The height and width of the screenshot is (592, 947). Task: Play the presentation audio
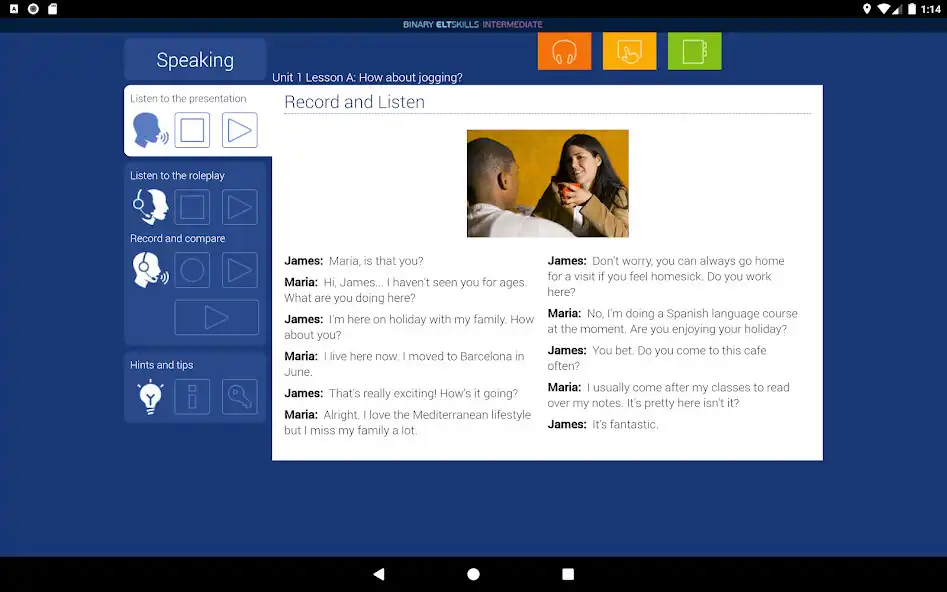(x=239, y=130)
